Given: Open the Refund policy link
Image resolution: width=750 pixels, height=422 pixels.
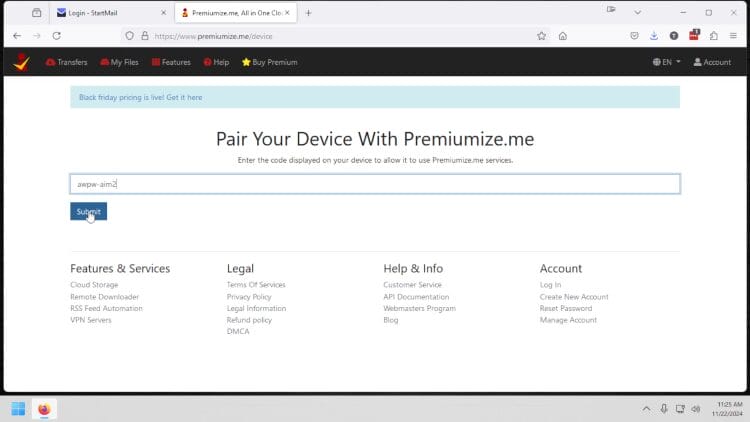Looking at the screenshot, I should (x=249, y=320).
